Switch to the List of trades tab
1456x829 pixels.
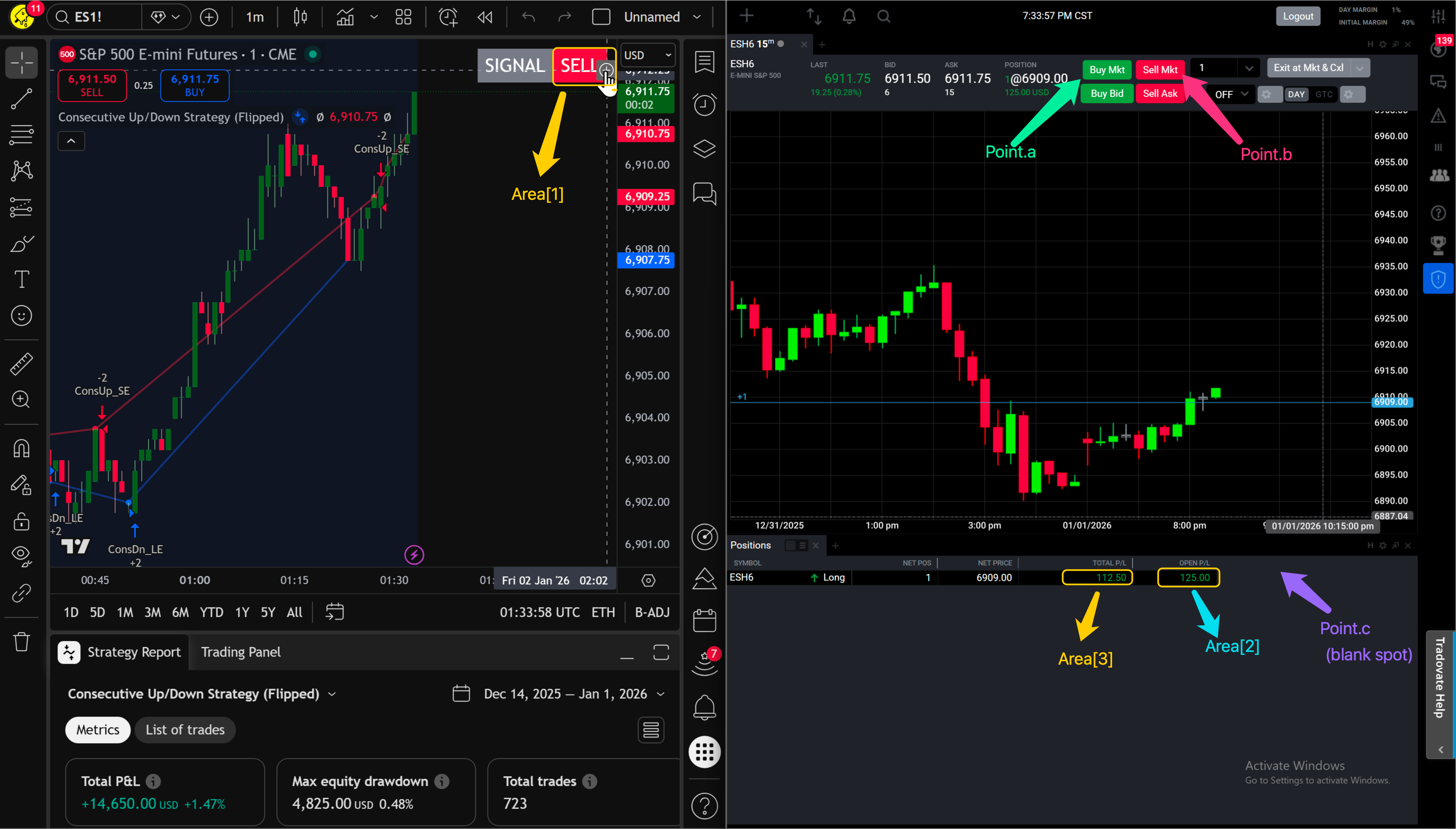tap(184, 729)
